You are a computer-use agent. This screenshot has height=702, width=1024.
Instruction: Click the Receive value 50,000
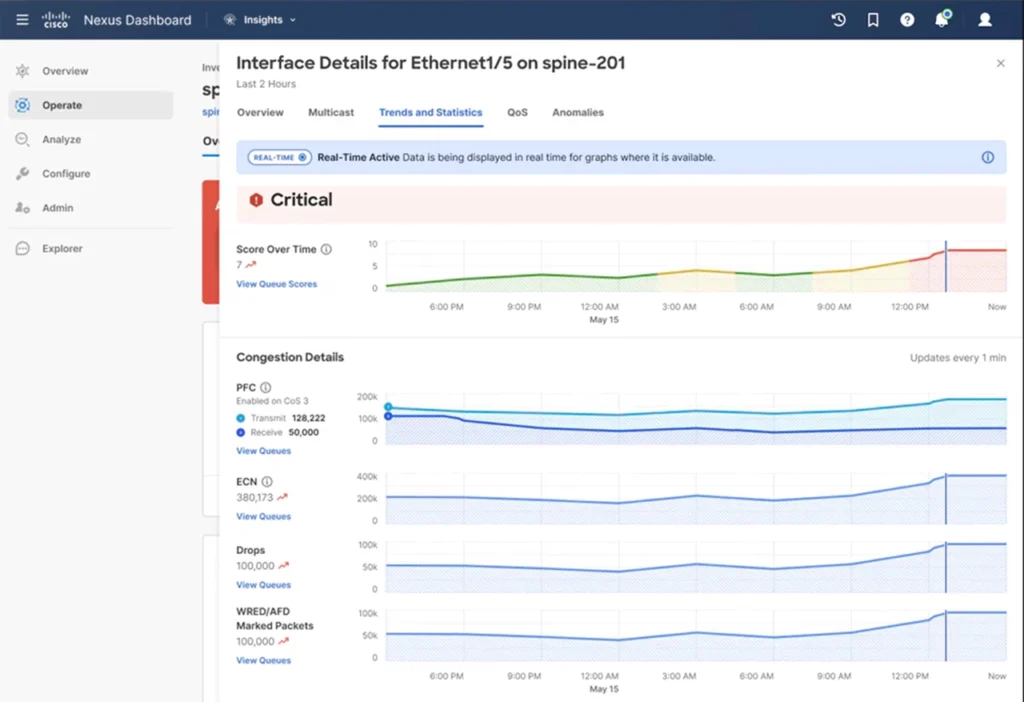click(x=304, y=432)
